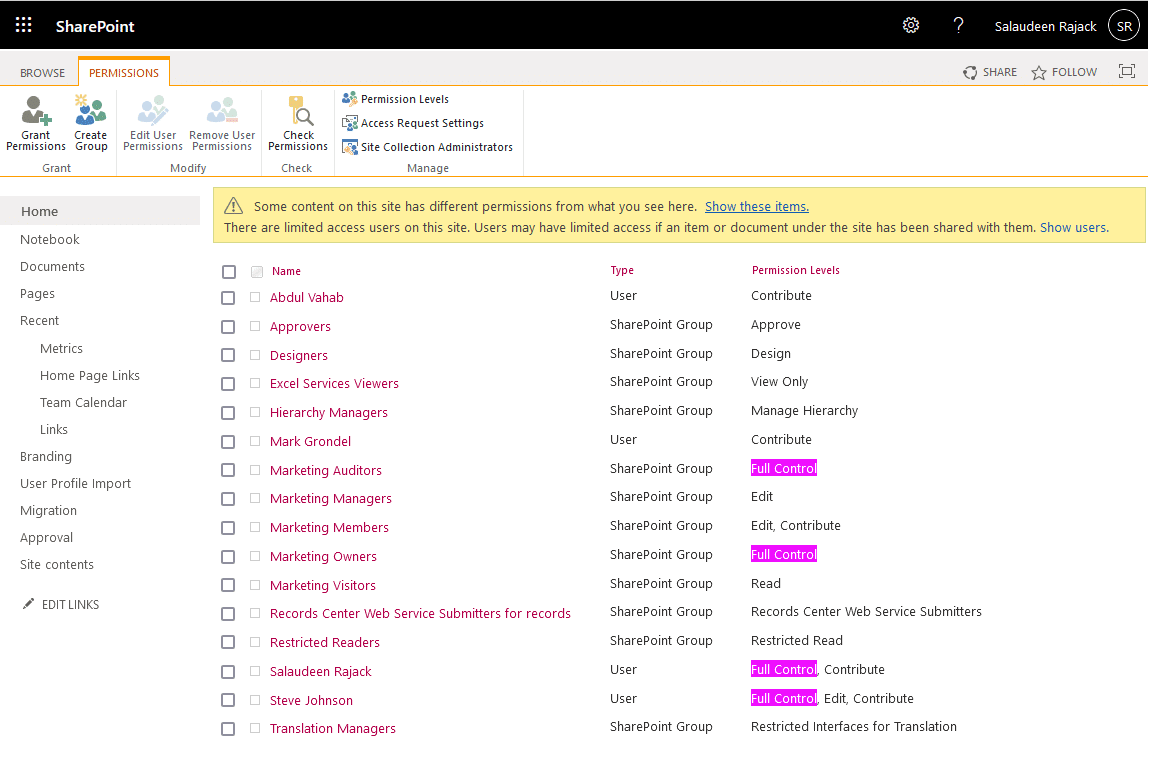The height and width of the screenshot is (758, 1149).
Task: Open Grant Permissions
Action: 35,122
